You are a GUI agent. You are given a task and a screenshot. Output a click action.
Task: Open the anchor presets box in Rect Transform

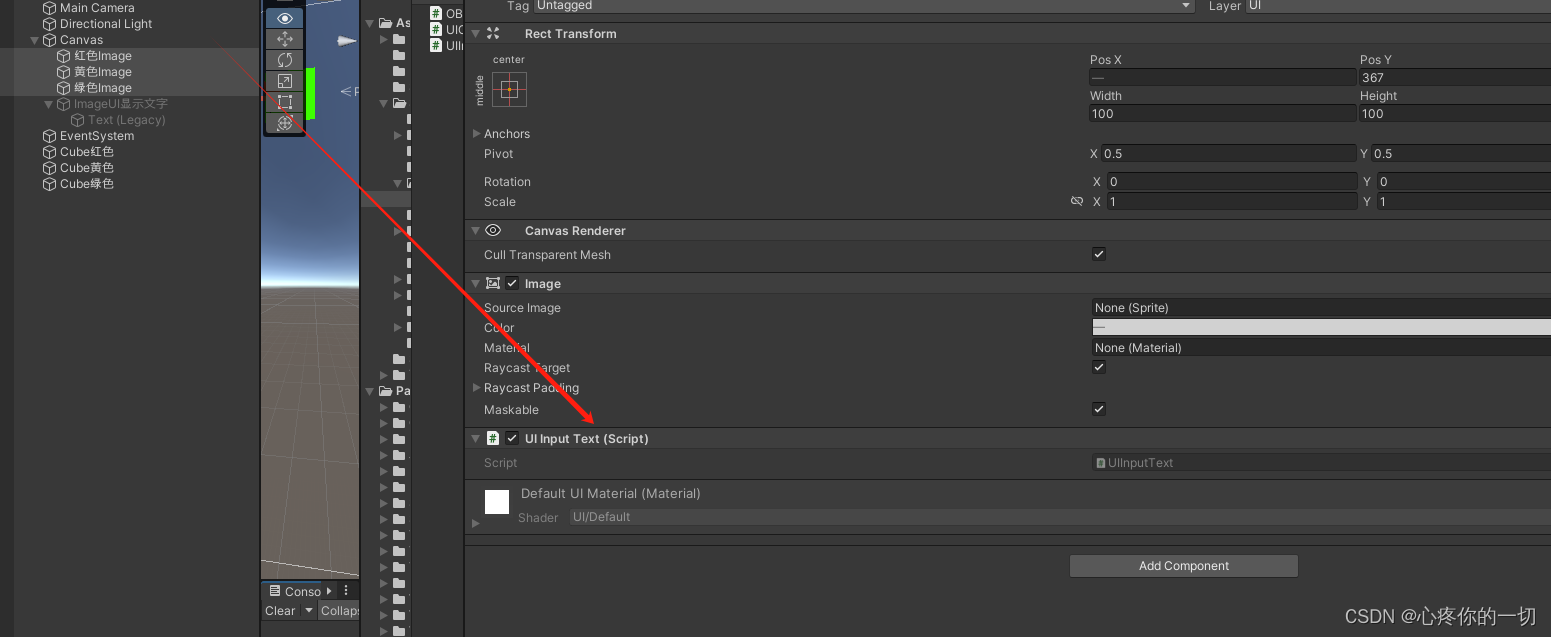509,89
